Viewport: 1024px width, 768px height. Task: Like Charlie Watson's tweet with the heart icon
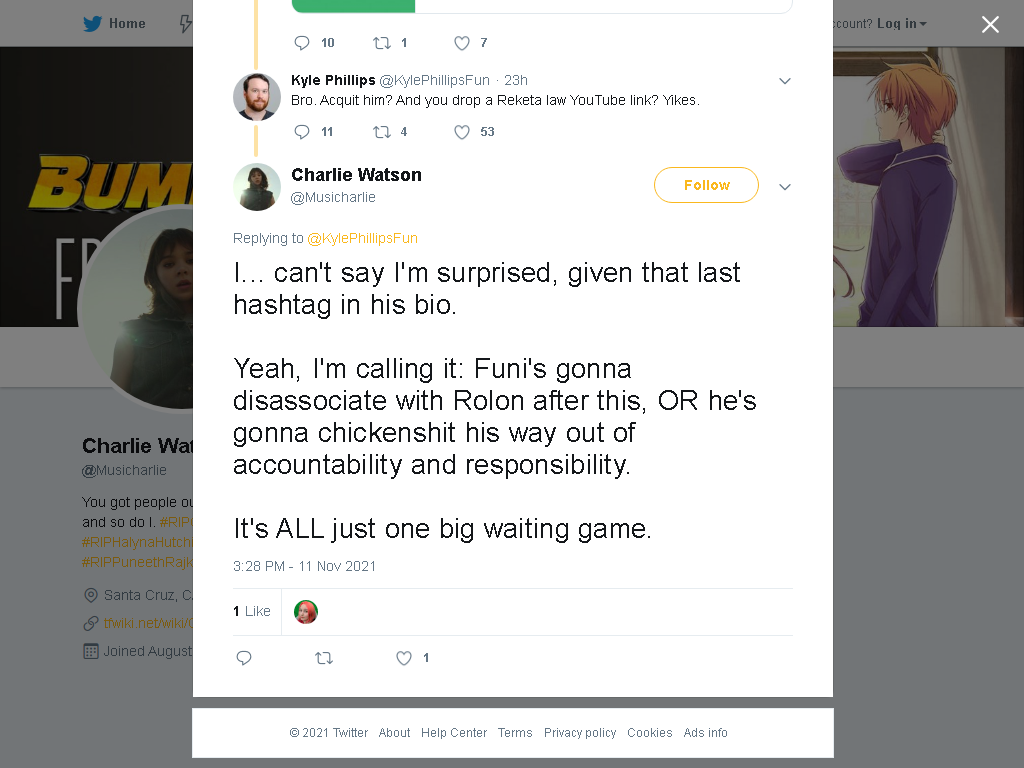point(404,658)
